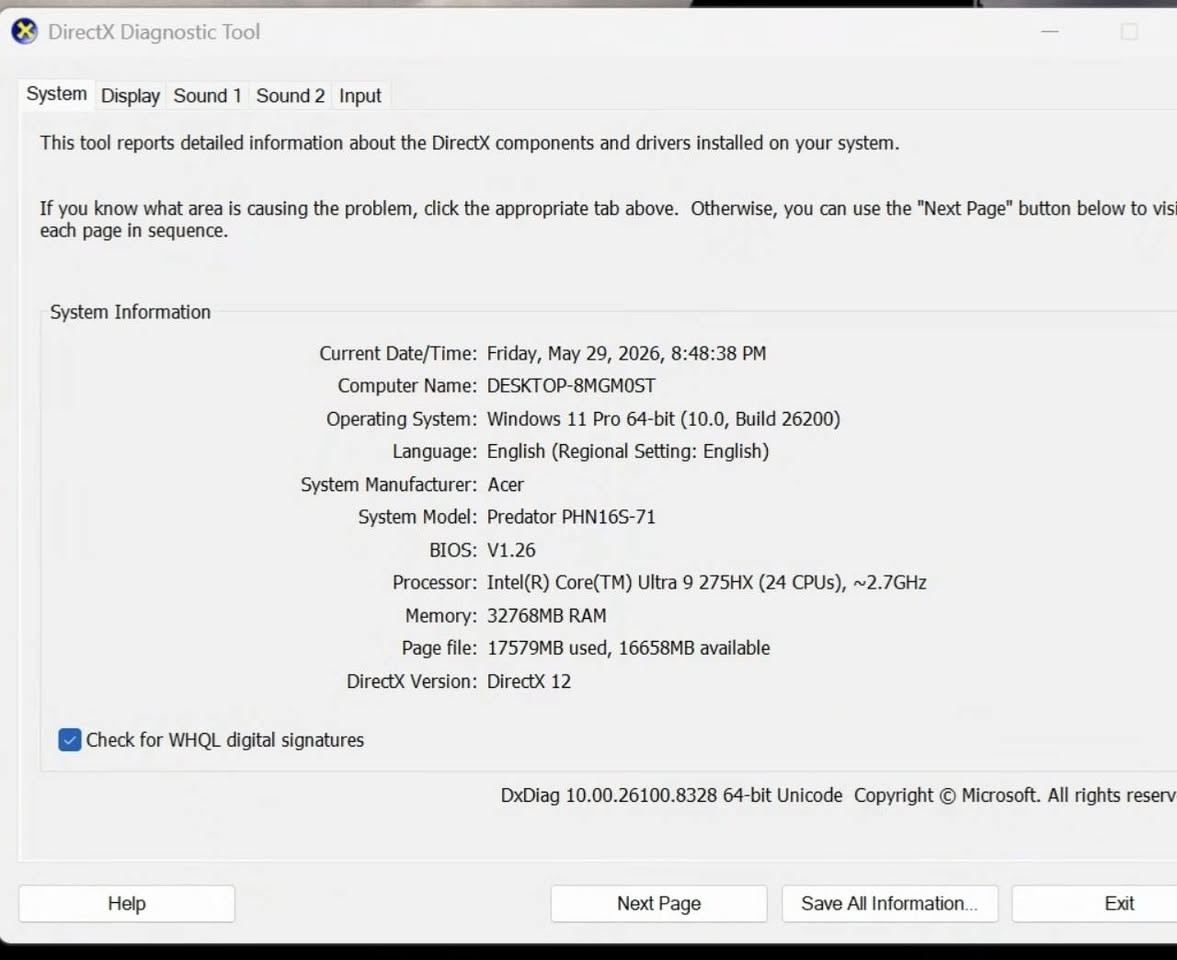Click the Operating System label

(x=402, y=419)
